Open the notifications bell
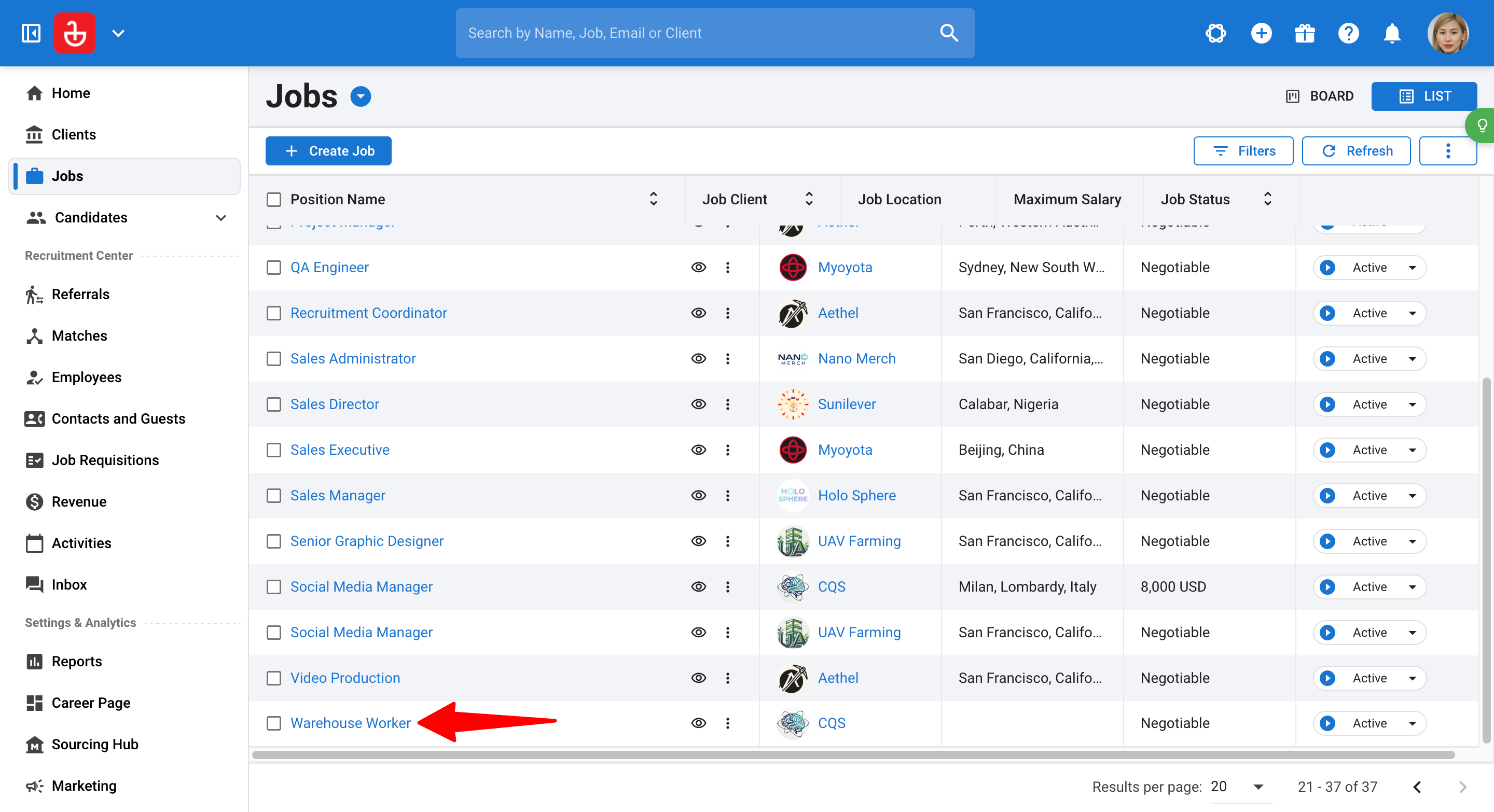Image resolution: width=1494 pixels, height=812 pixels. pyautogui.click(x=1392, y=33)
